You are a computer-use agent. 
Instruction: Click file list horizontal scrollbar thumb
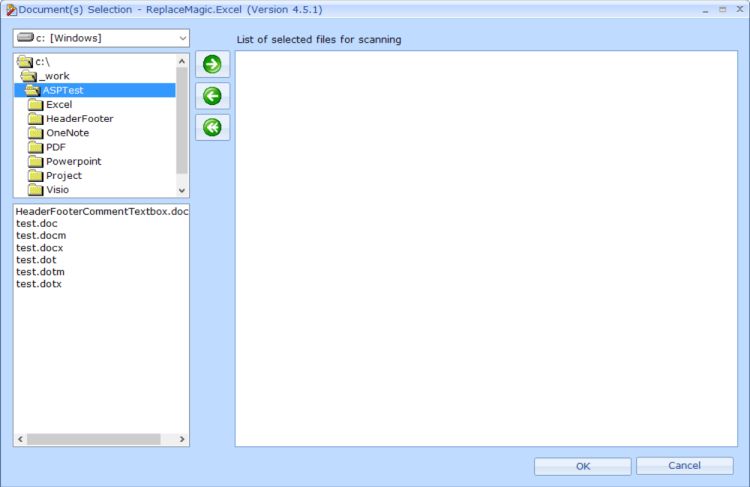click(94, 439)
